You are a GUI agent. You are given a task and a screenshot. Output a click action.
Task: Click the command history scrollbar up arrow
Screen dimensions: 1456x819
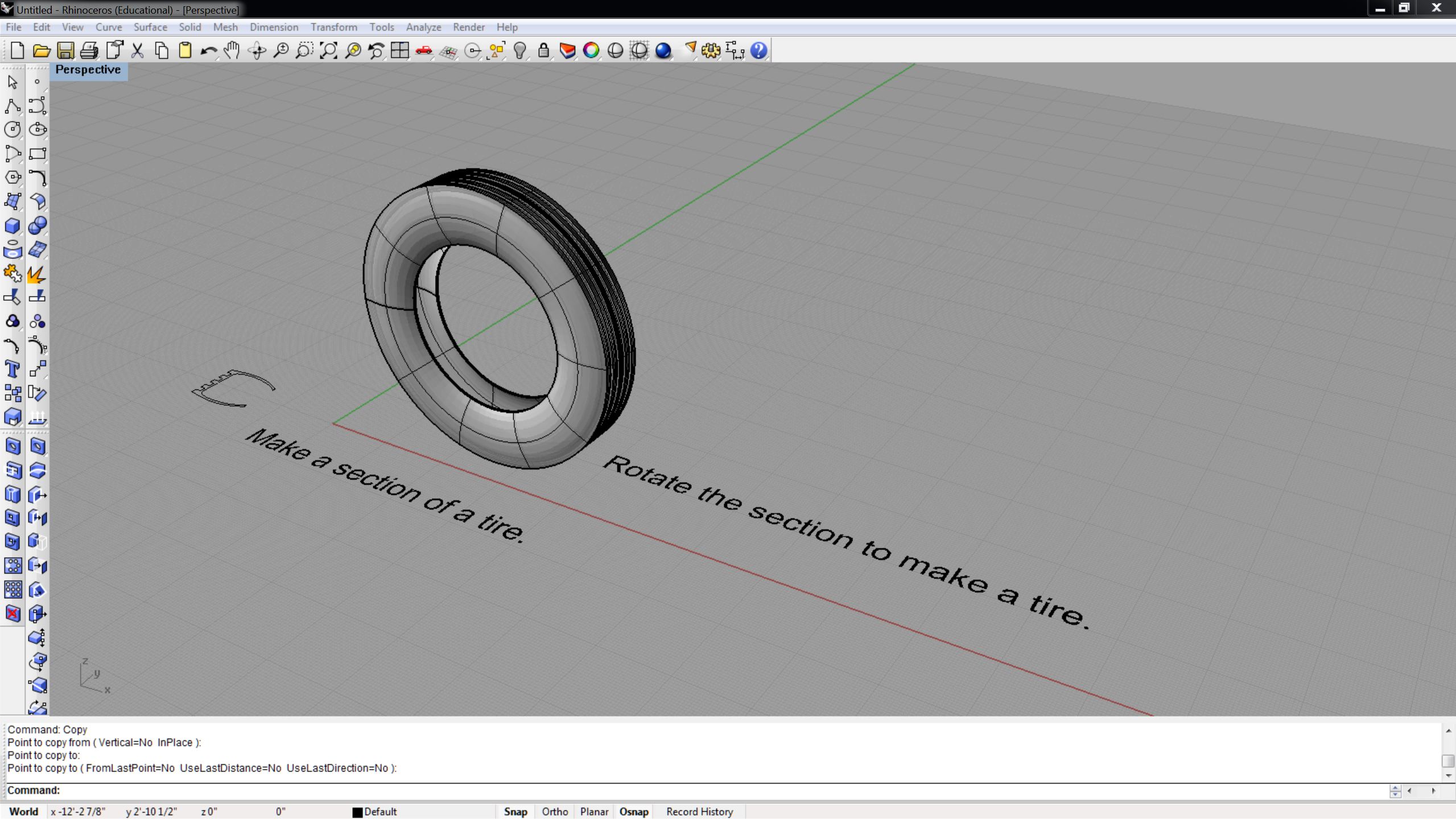(1449, 730)
